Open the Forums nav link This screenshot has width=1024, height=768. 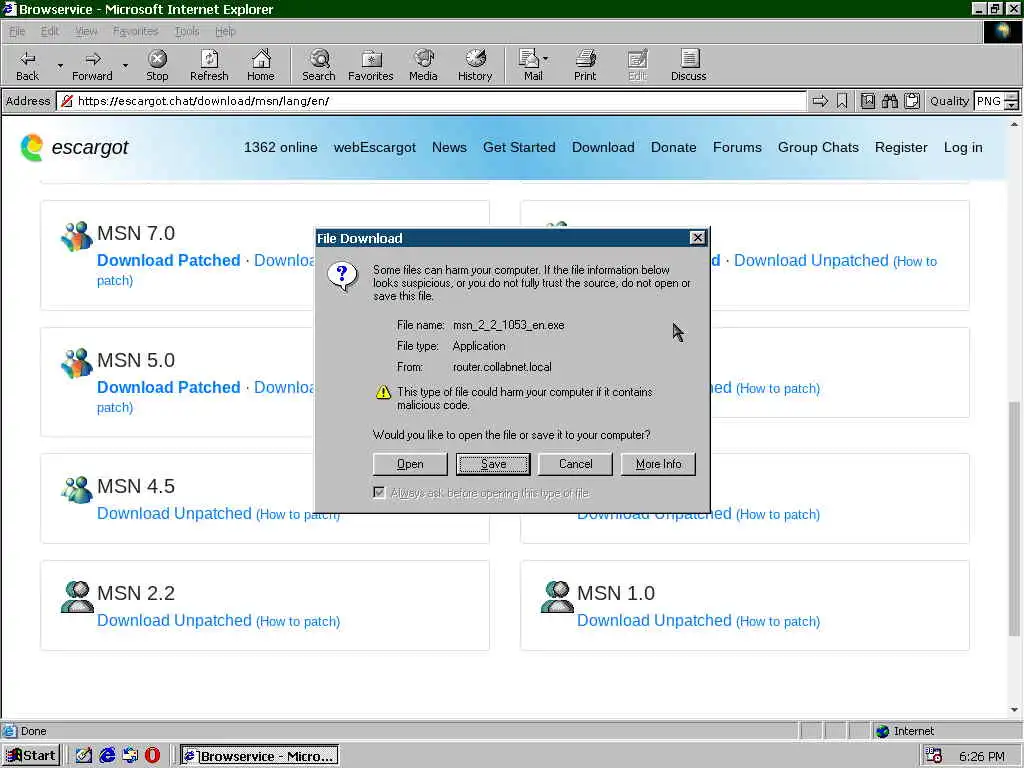pyautogui.click(x=737, y=148)
